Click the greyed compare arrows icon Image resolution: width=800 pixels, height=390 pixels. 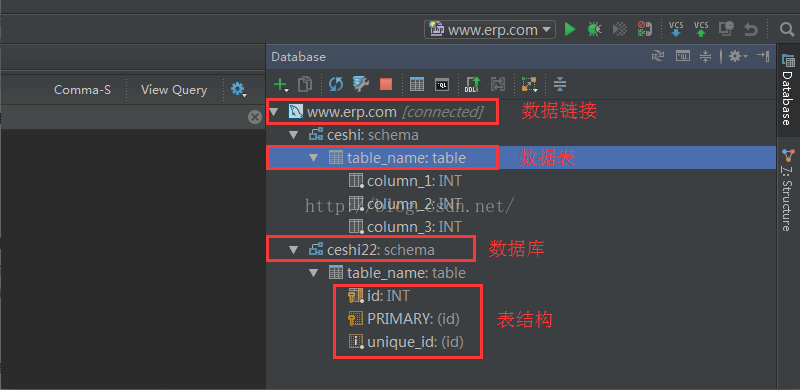point(497,84)
